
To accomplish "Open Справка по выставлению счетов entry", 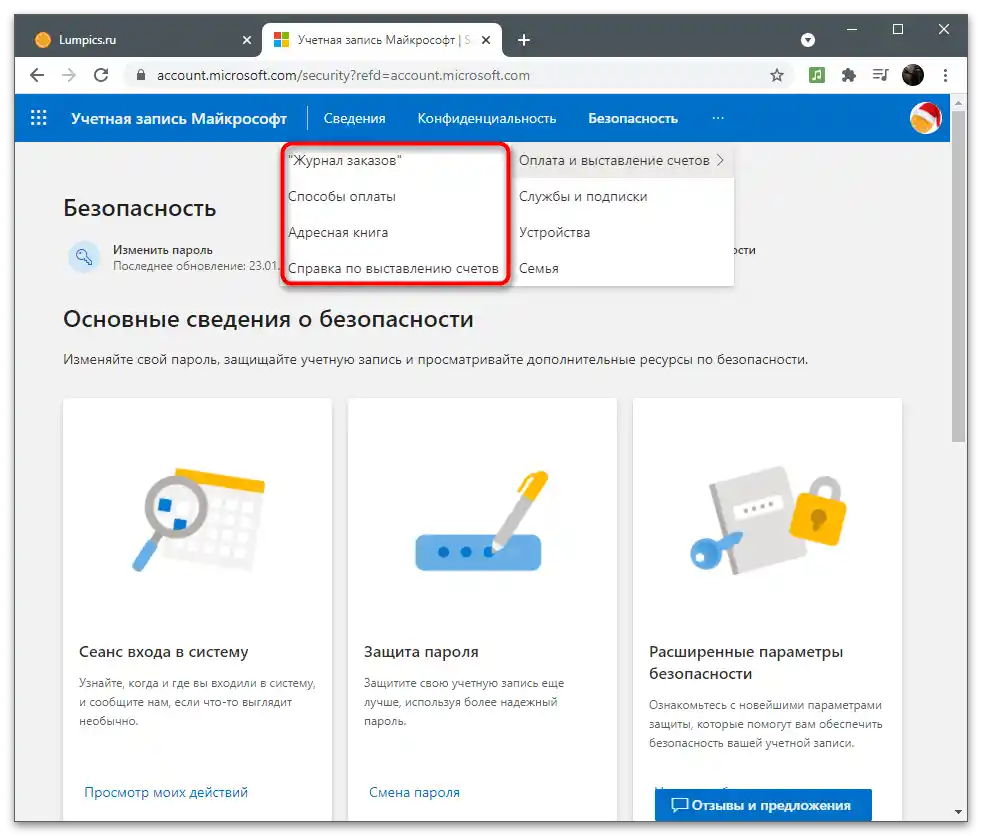I will click(x=395, y=268).
